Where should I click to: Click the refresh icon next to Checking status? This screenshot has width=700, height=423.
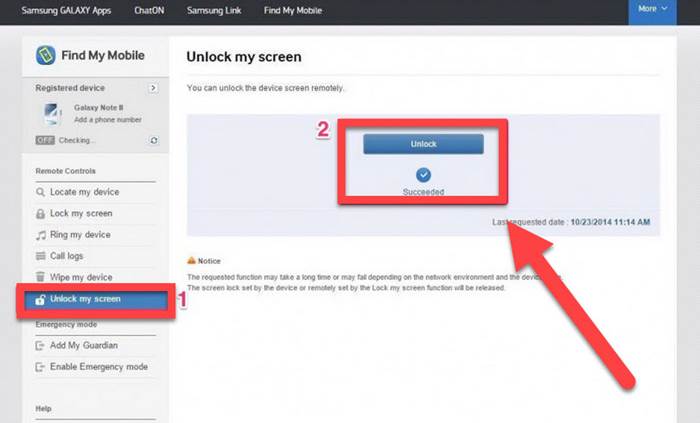pyautogui.click(x=153, y=141)
